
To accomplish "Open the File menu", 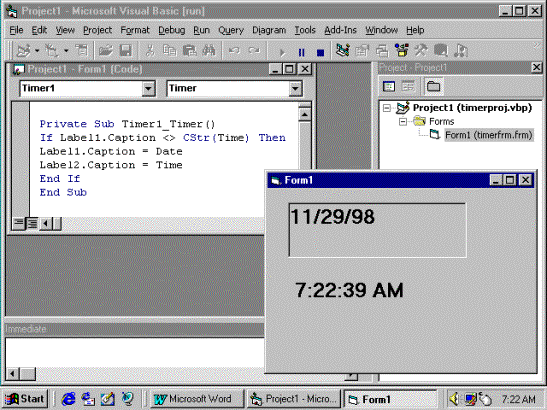I will (x=16, y=30).
